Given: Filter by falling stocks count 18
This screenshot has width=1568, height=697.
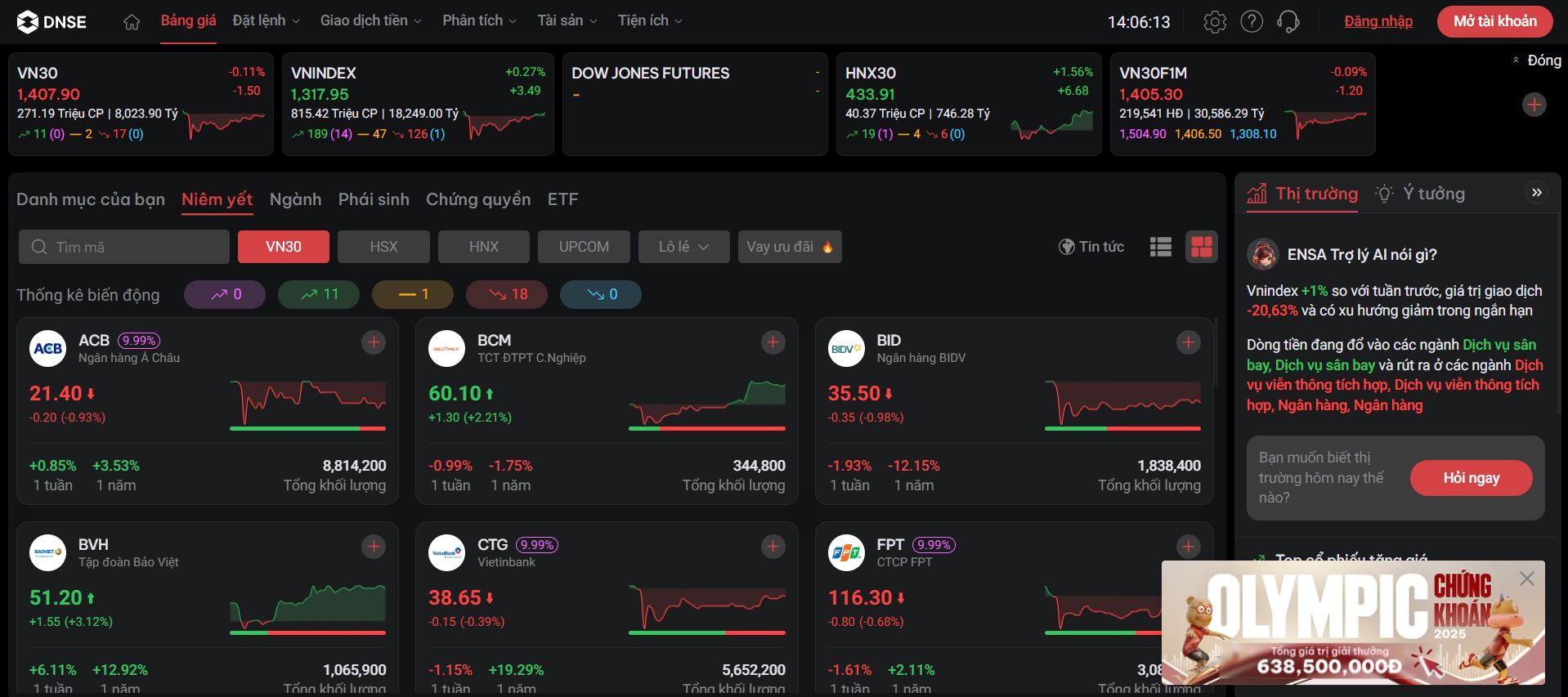Looking at the screenshot, I should click(x=507, y=294).
